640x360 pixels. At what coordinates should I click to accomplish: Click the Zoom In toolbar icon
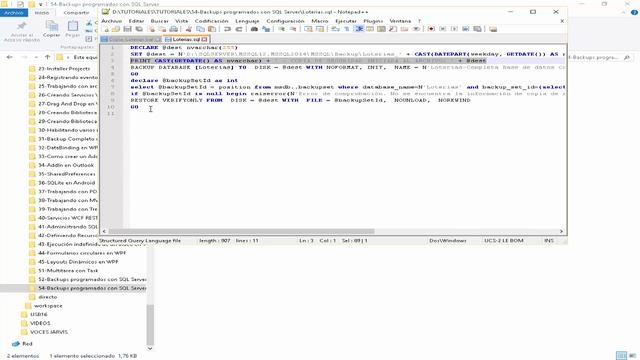pos(282,29)
